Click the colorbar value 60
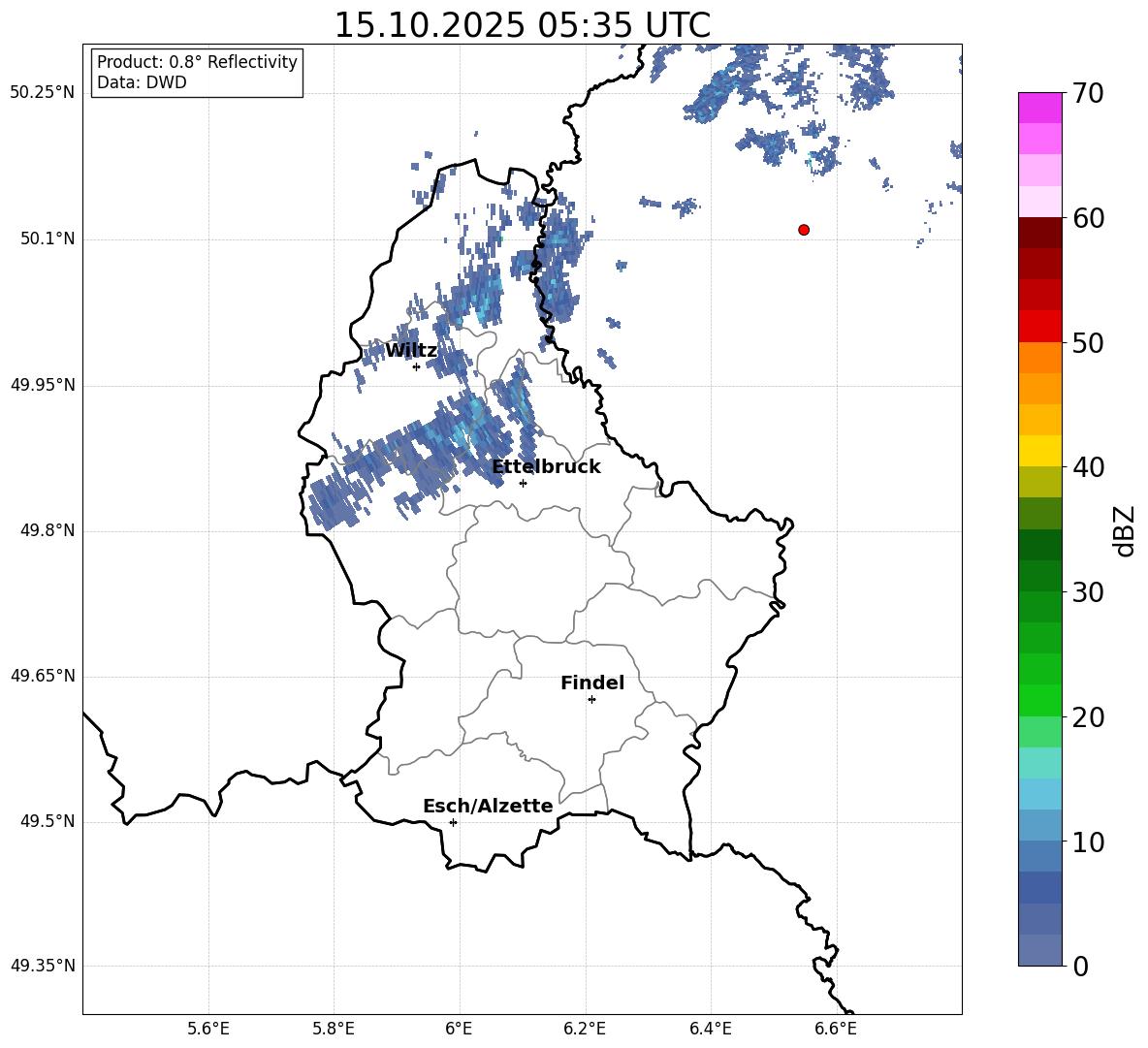Screen dimensions: 1148x1048 (1088, 218)
